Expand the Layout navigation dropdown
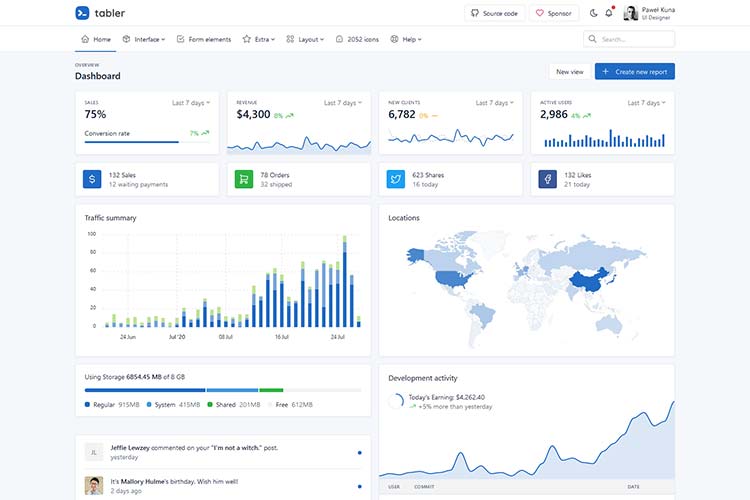The image size is (750, 500). (305, 39)
